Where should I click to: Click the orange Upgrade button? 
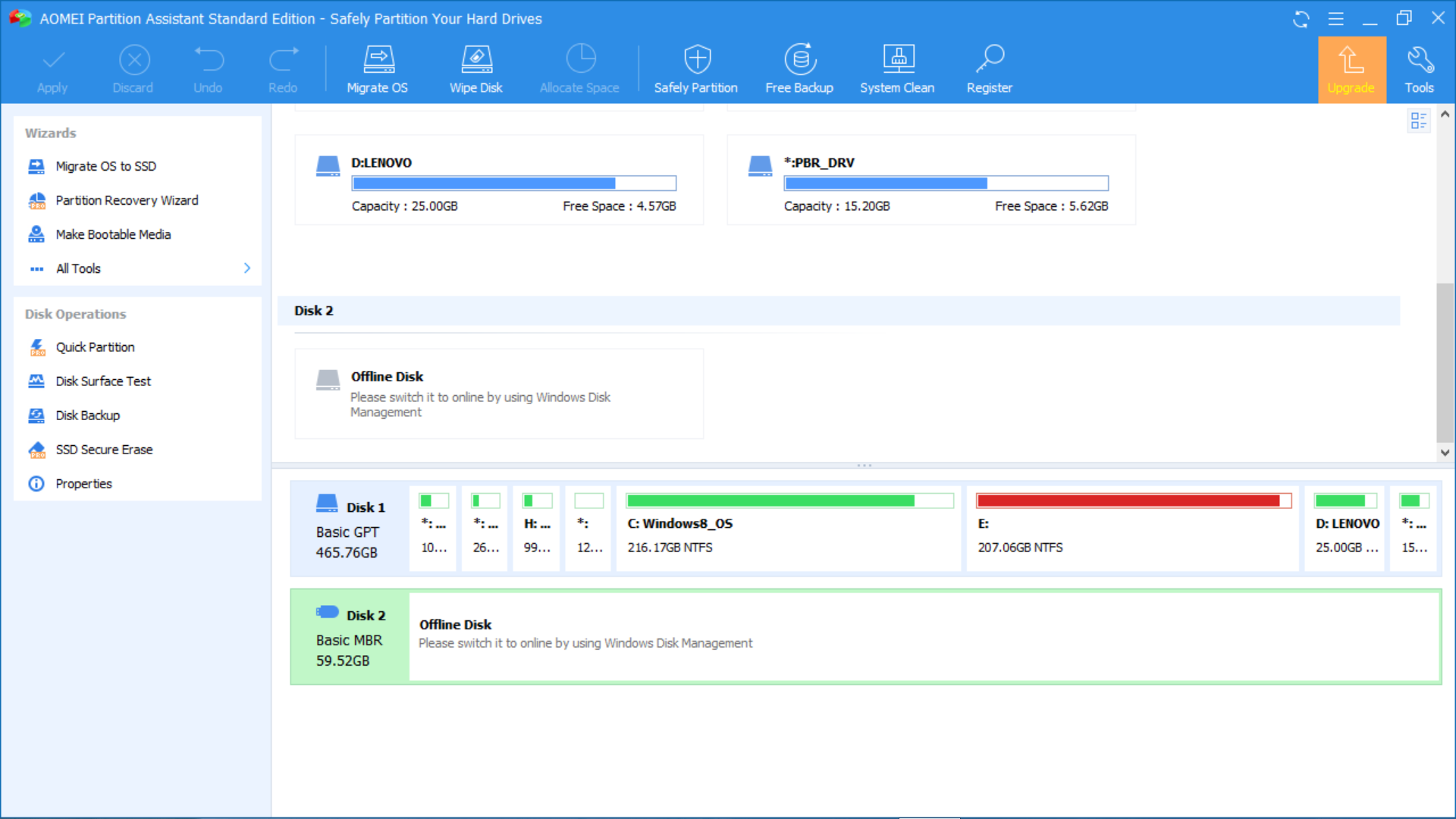1351,69
